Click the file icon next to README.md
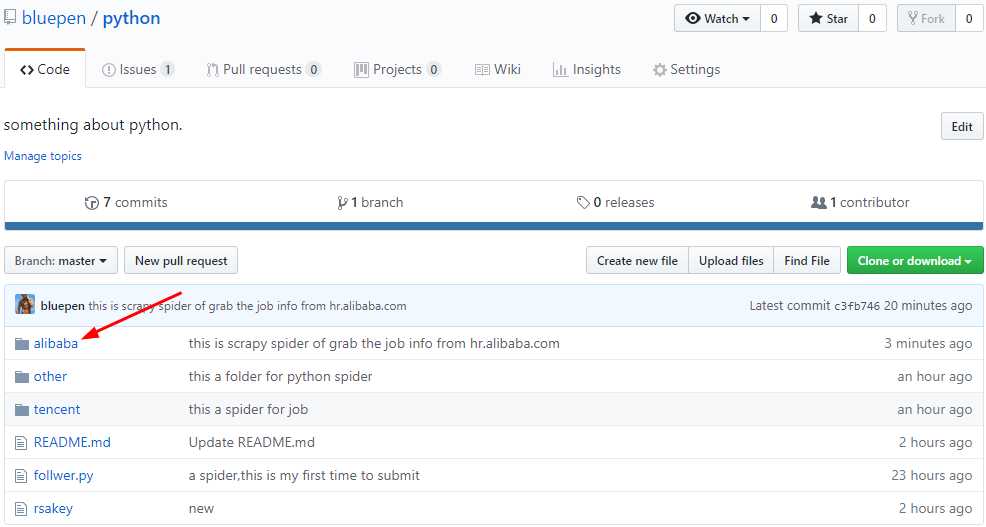The width and height of the screenshot is (986, 527). 21,443
